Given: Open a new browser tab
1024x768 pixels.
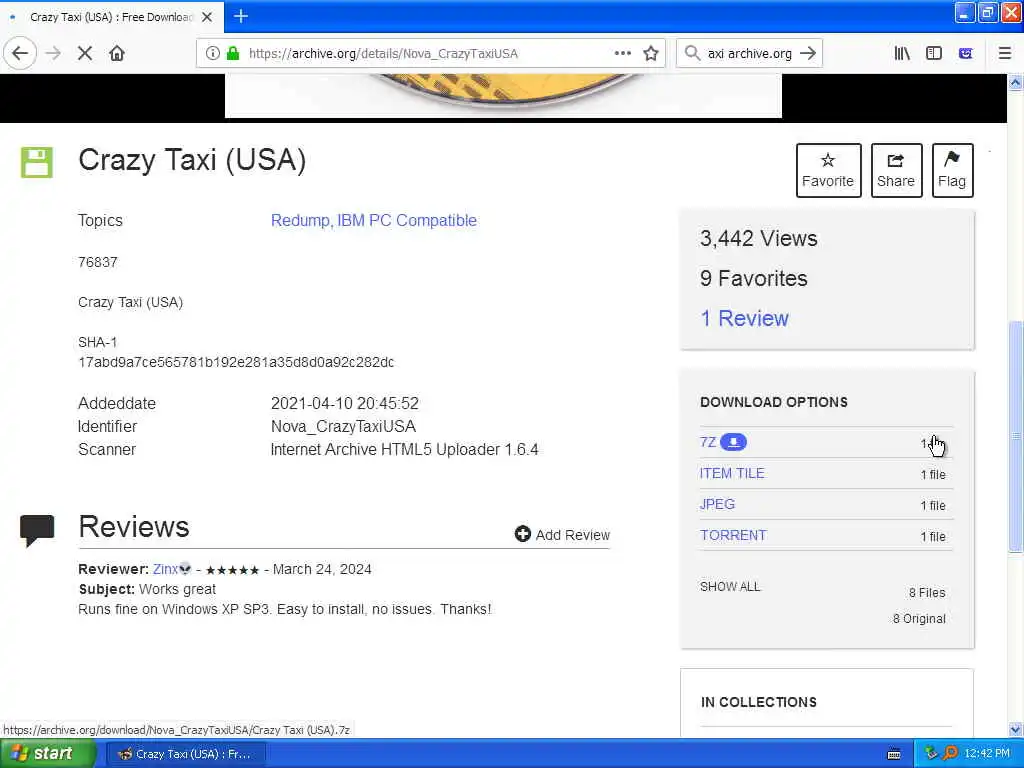Looking at the screenshot, I should pos(241,16).
